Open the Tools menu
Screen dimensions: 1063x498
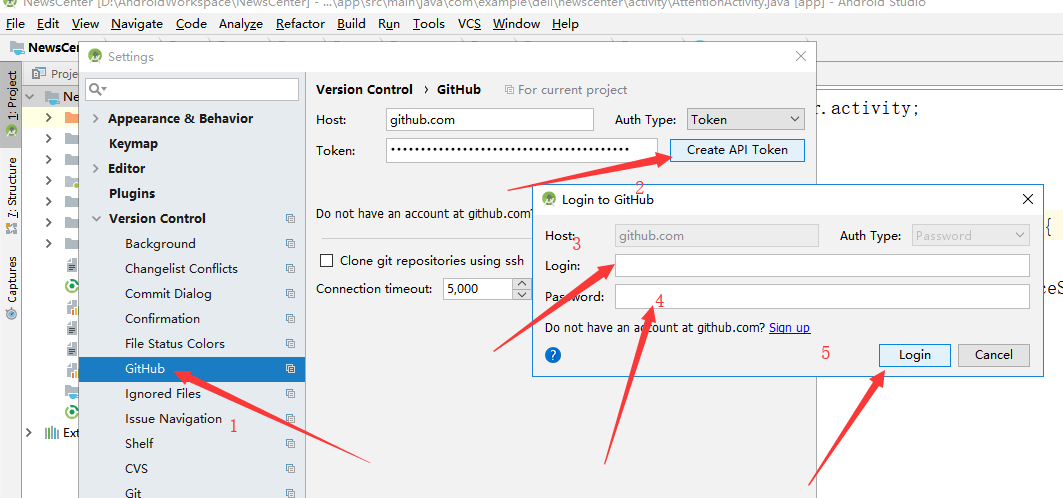(x=428, y=24)
